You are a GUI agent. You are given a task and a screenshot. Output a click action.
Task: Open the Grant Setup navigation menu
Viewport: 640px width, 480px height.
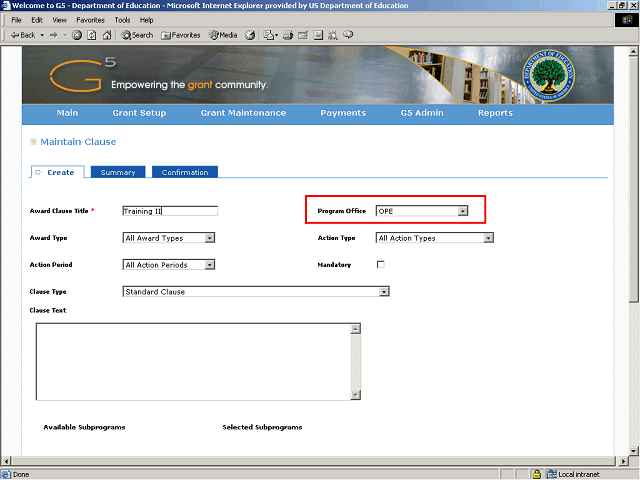click(139, 113)
